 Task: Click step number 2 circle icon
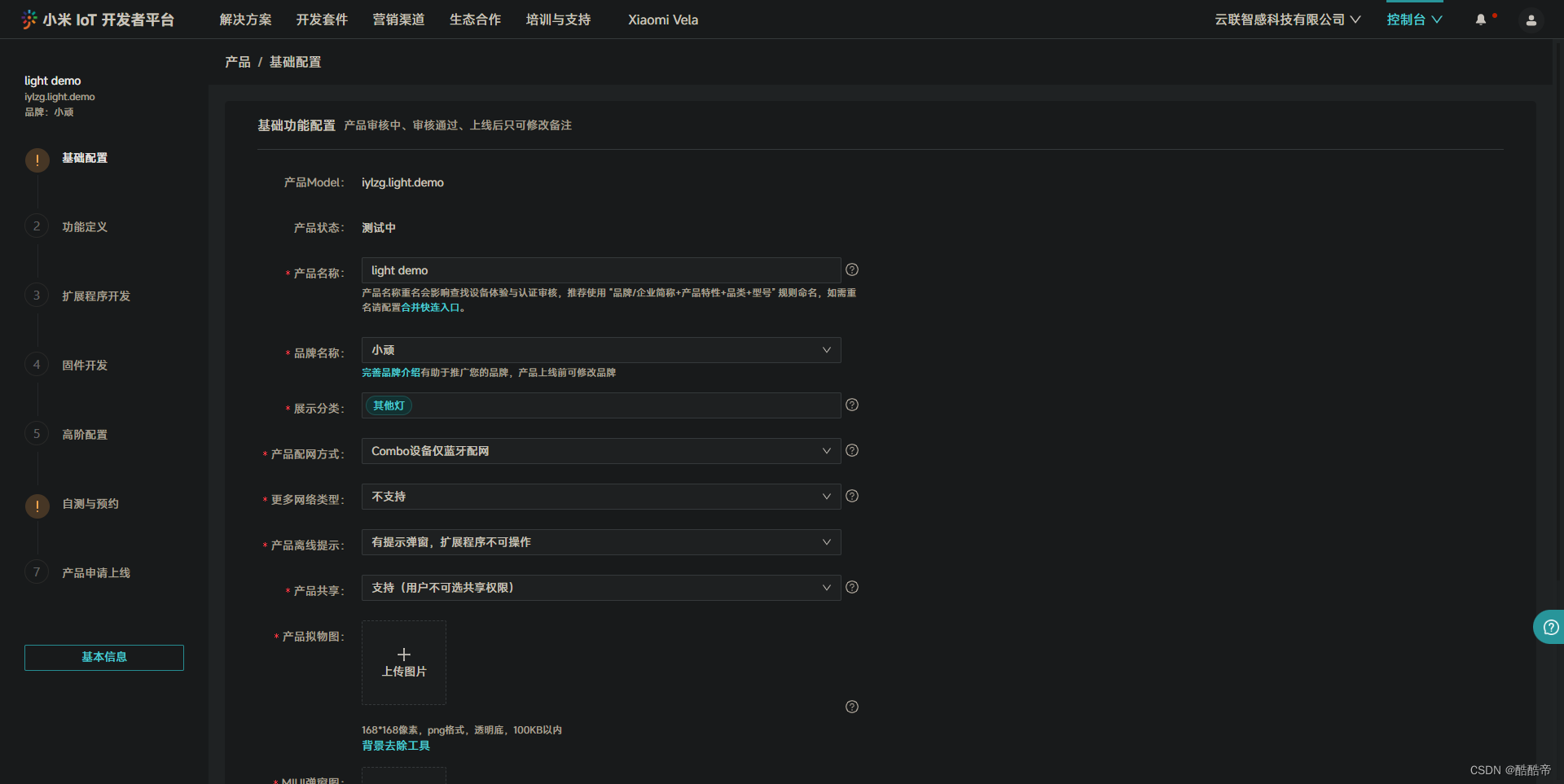pyautogui.click(x=37, y=226)
